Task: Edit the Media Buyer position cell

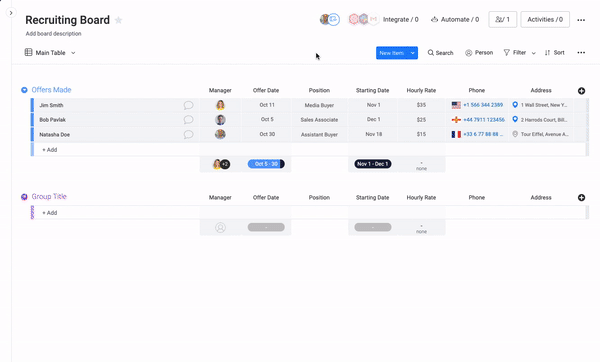Action: coord(319,105)
